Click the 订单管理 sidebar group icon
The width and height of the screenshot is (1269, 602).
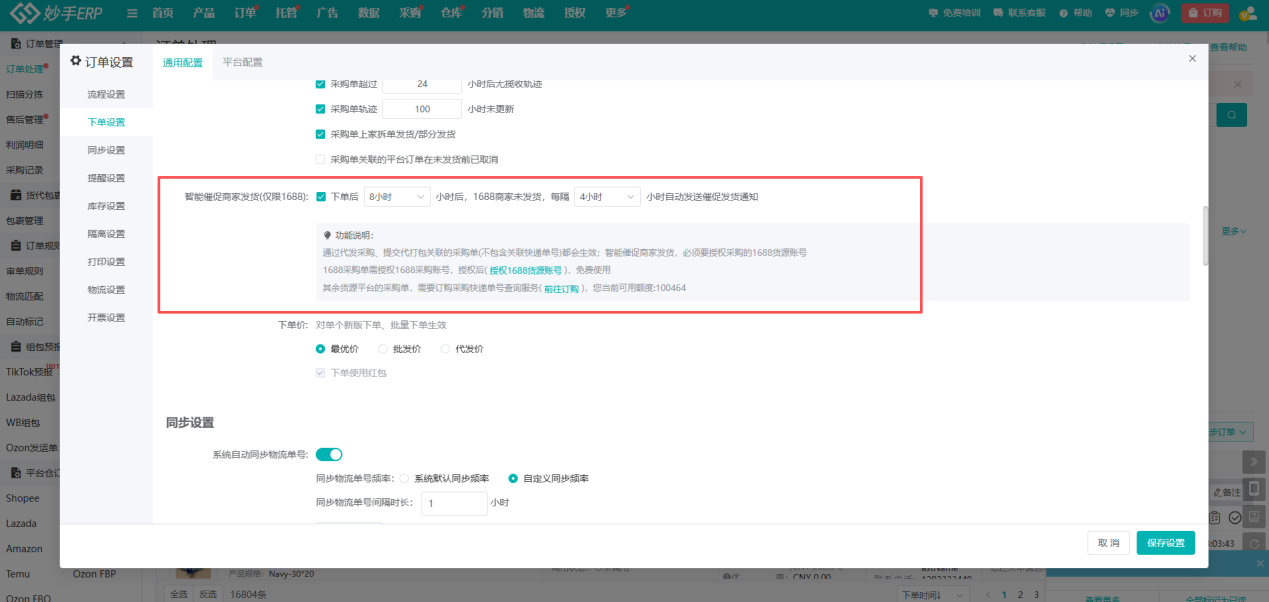pos(15,45)
